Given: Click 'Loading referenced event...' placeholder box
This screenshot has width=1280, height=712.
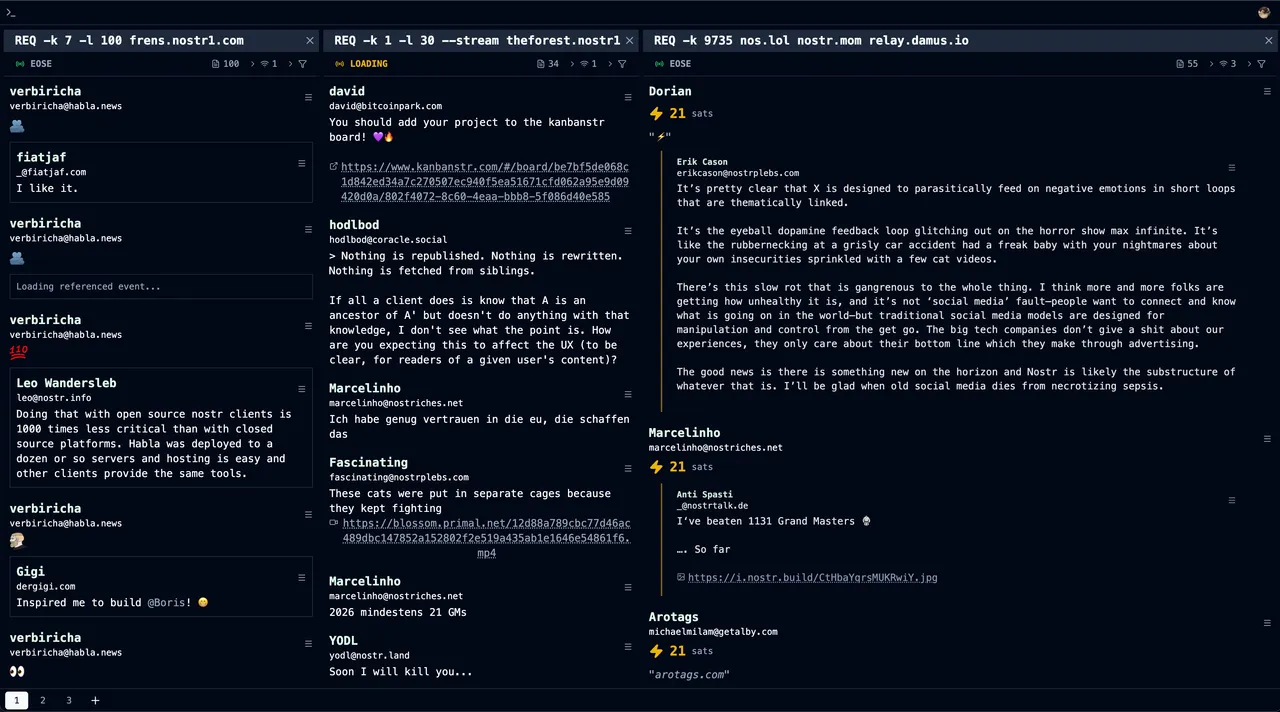Looking at the screenshot, I should (161, 286).
